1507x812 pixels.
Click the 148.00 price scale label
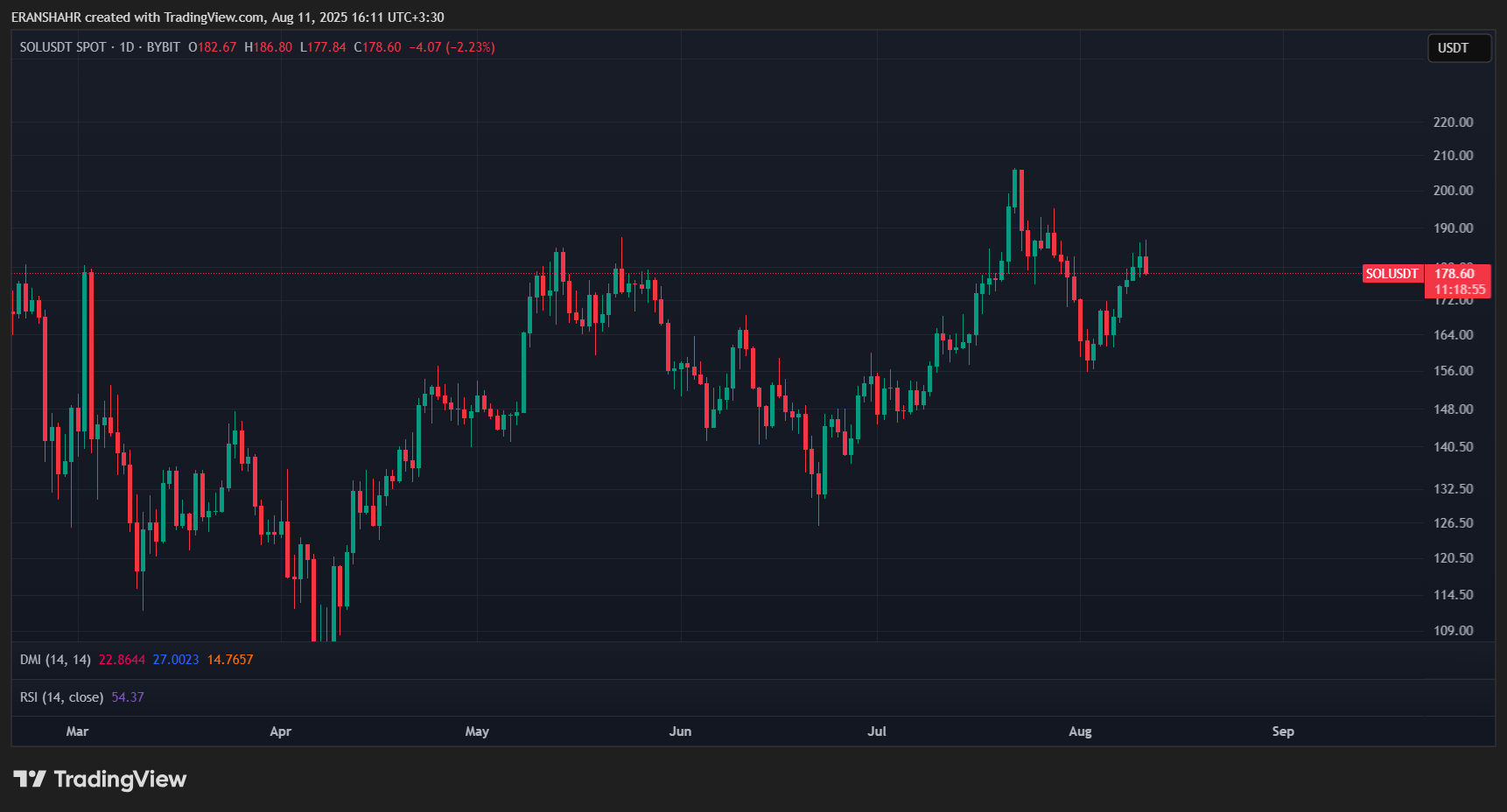point(1453,409)
